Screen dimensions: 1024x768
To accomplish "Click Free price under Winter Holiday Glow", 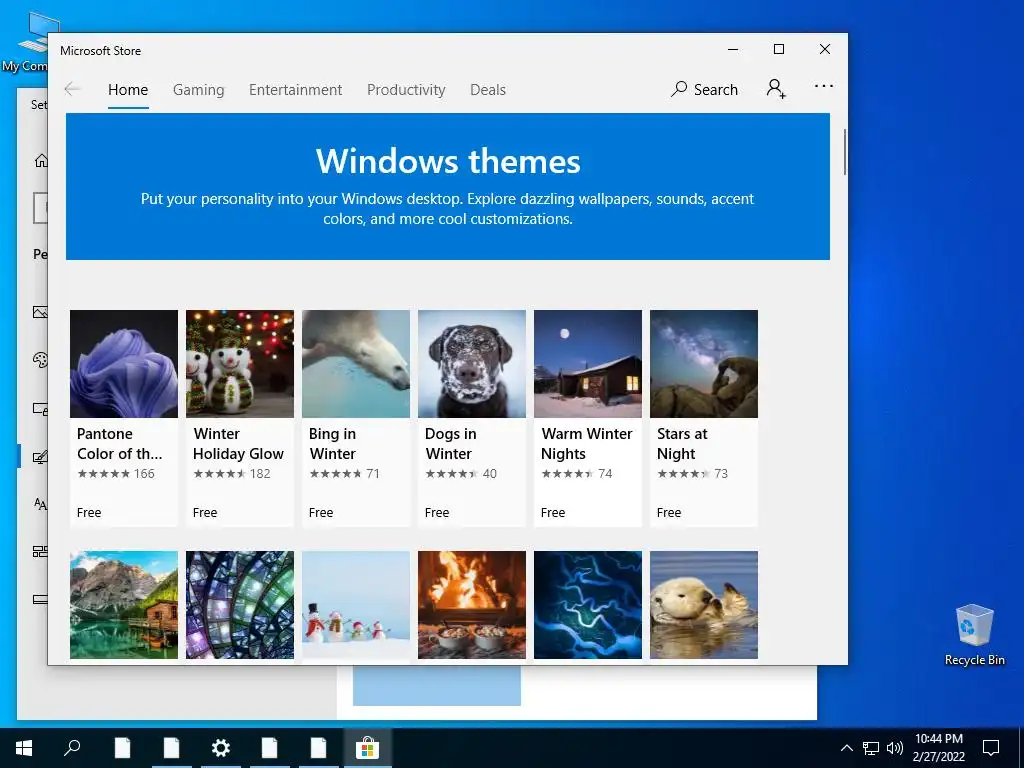I will pos(205,513).
